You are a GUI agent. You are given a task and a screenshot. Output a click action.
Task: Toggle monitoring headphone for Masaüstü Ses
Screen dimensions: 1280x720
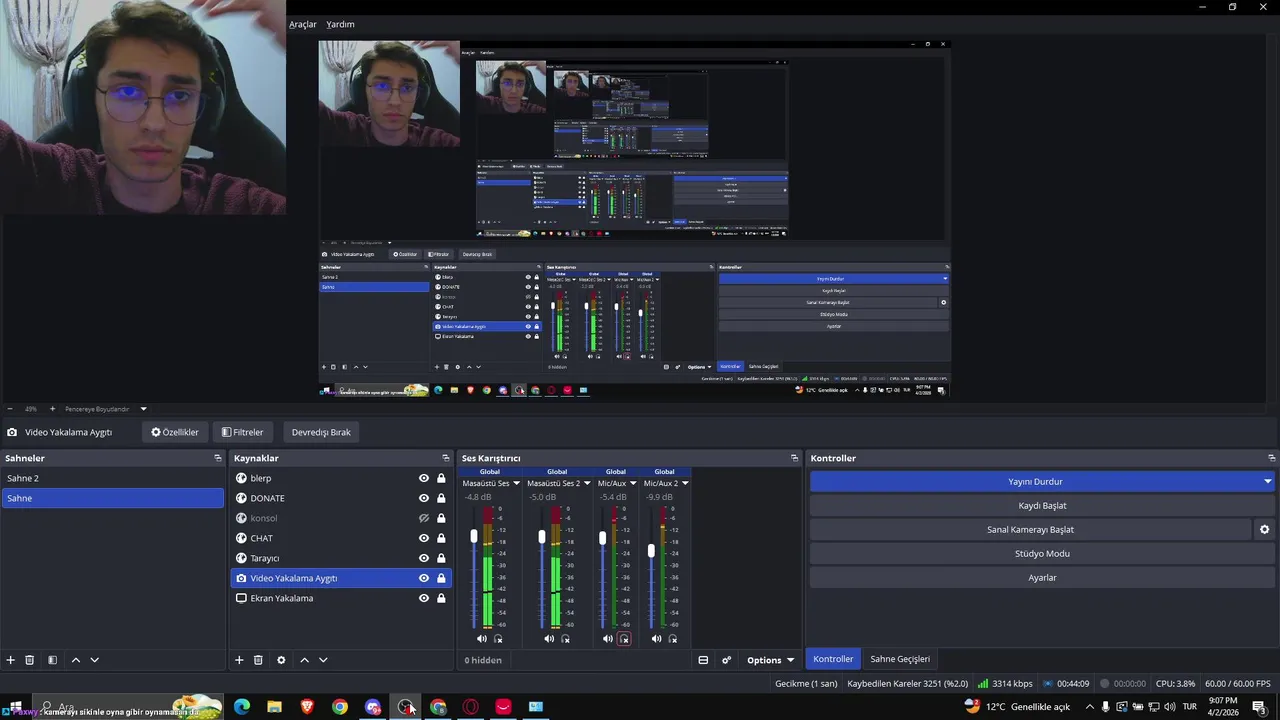coord(498,639)
